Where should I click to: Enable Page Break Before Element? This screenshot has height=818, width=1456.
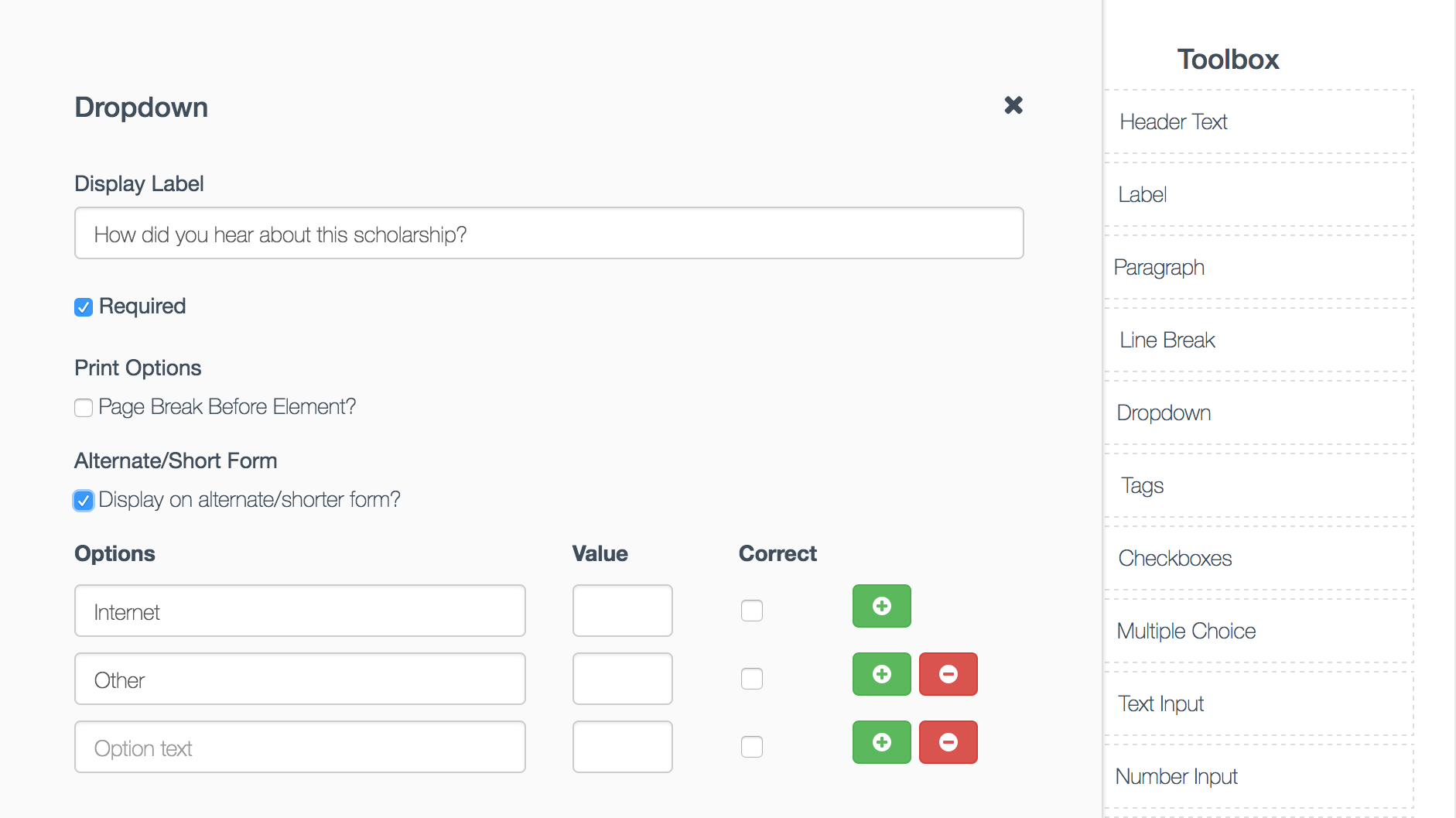(83, 407)
